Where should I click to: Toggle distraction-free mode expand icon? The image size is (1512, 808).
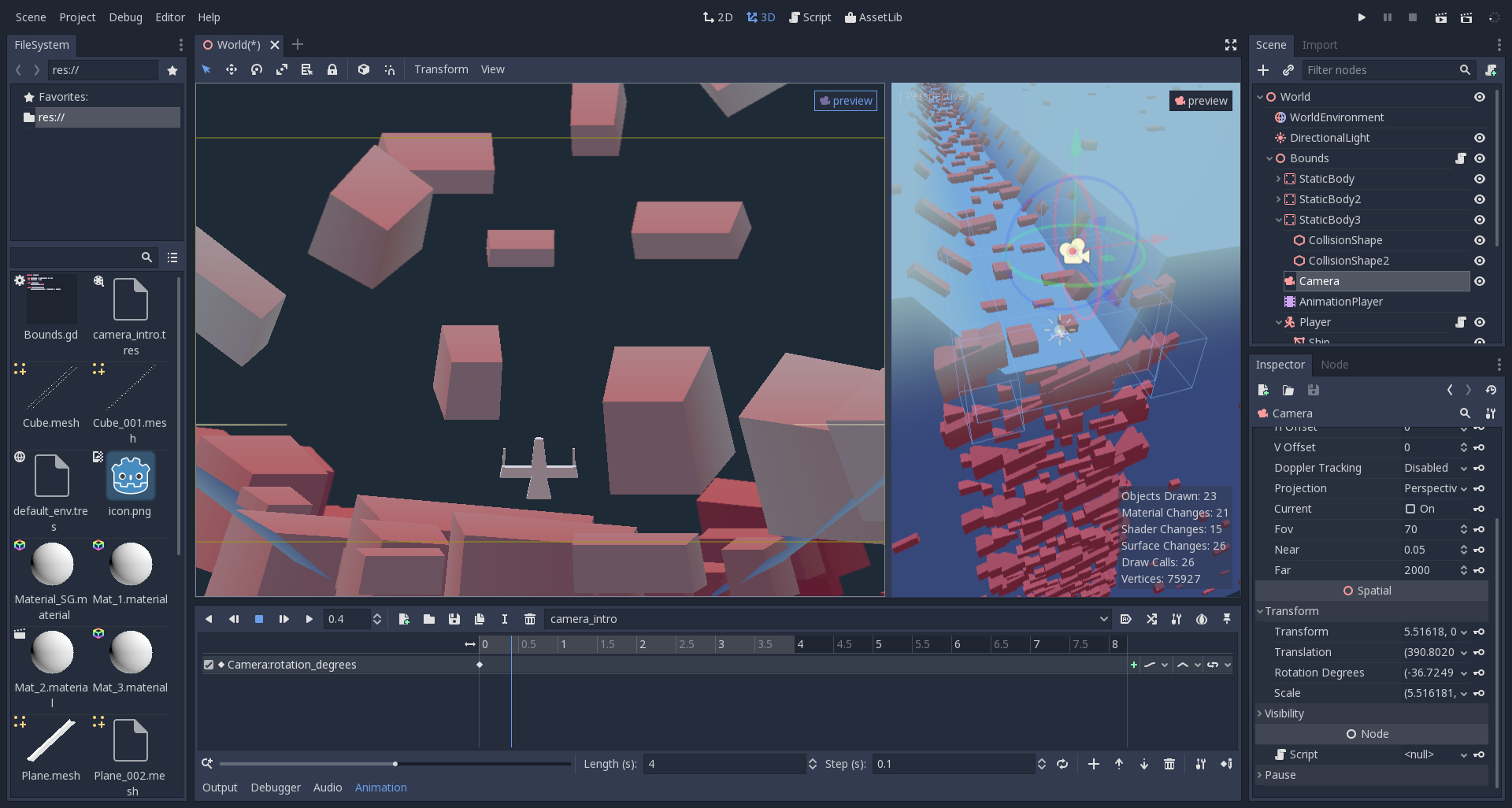1231,45
